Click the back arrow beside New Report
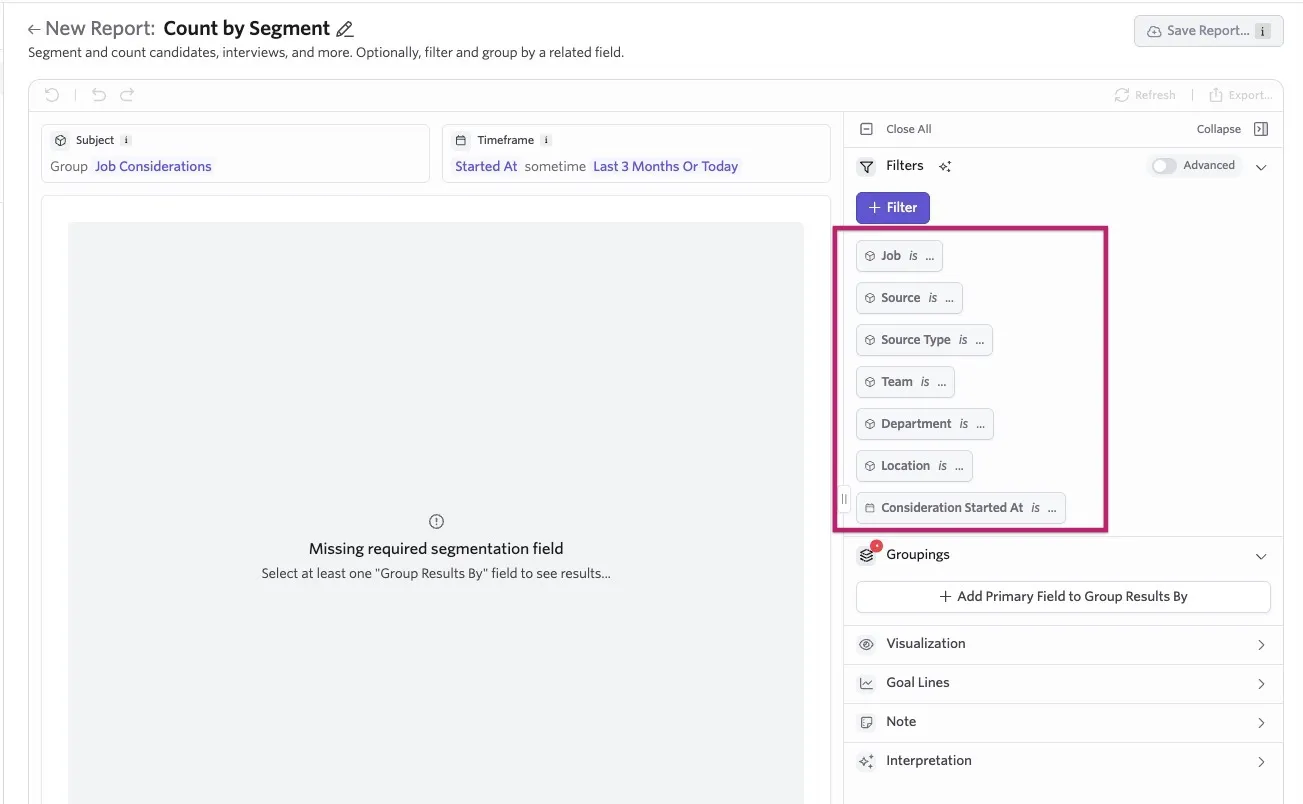This screenshot has height=804, width=1303. click(34, 30)
